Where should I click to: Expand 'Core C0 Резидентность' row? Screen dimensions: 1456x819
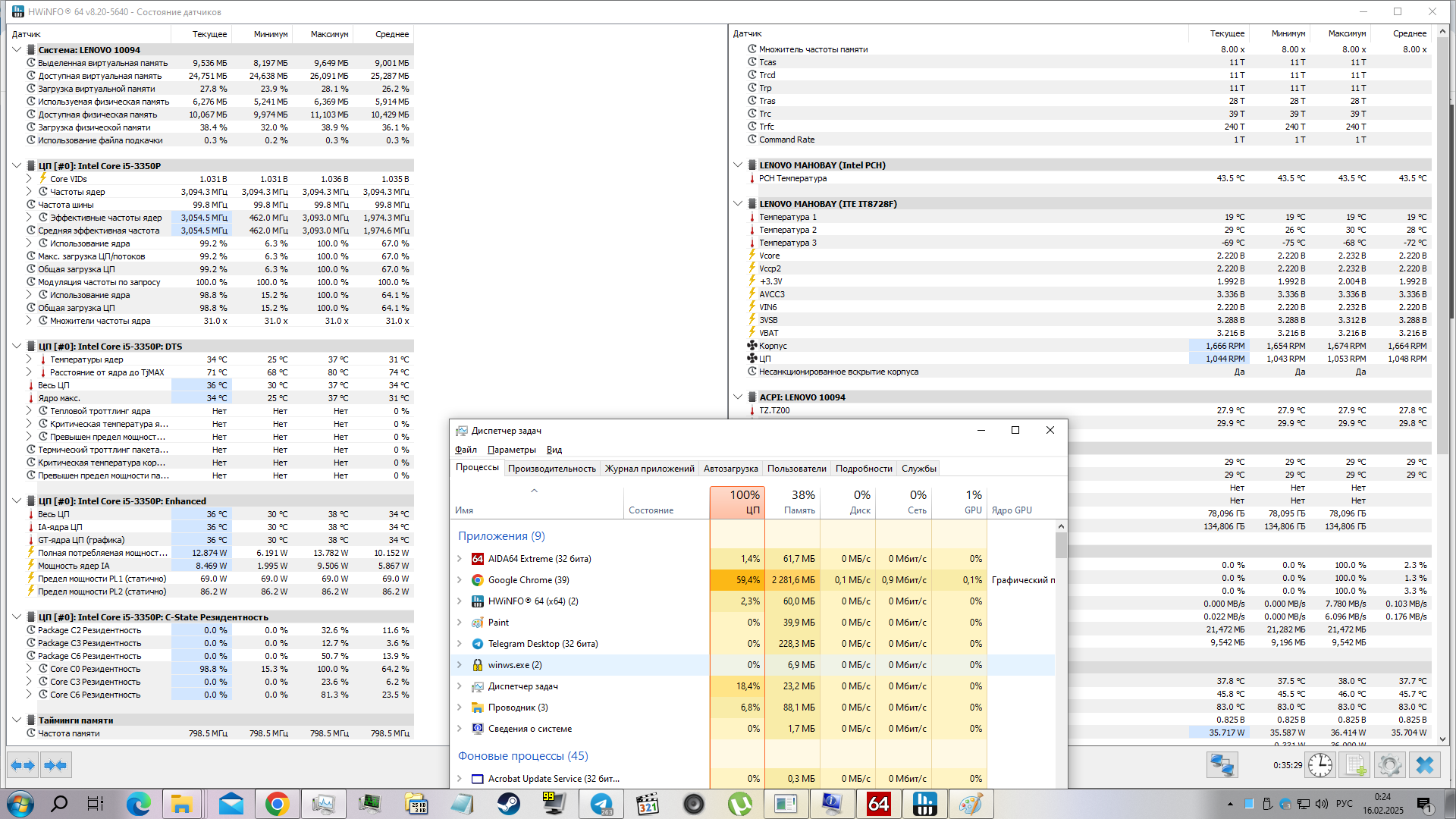tap(29, 669)
